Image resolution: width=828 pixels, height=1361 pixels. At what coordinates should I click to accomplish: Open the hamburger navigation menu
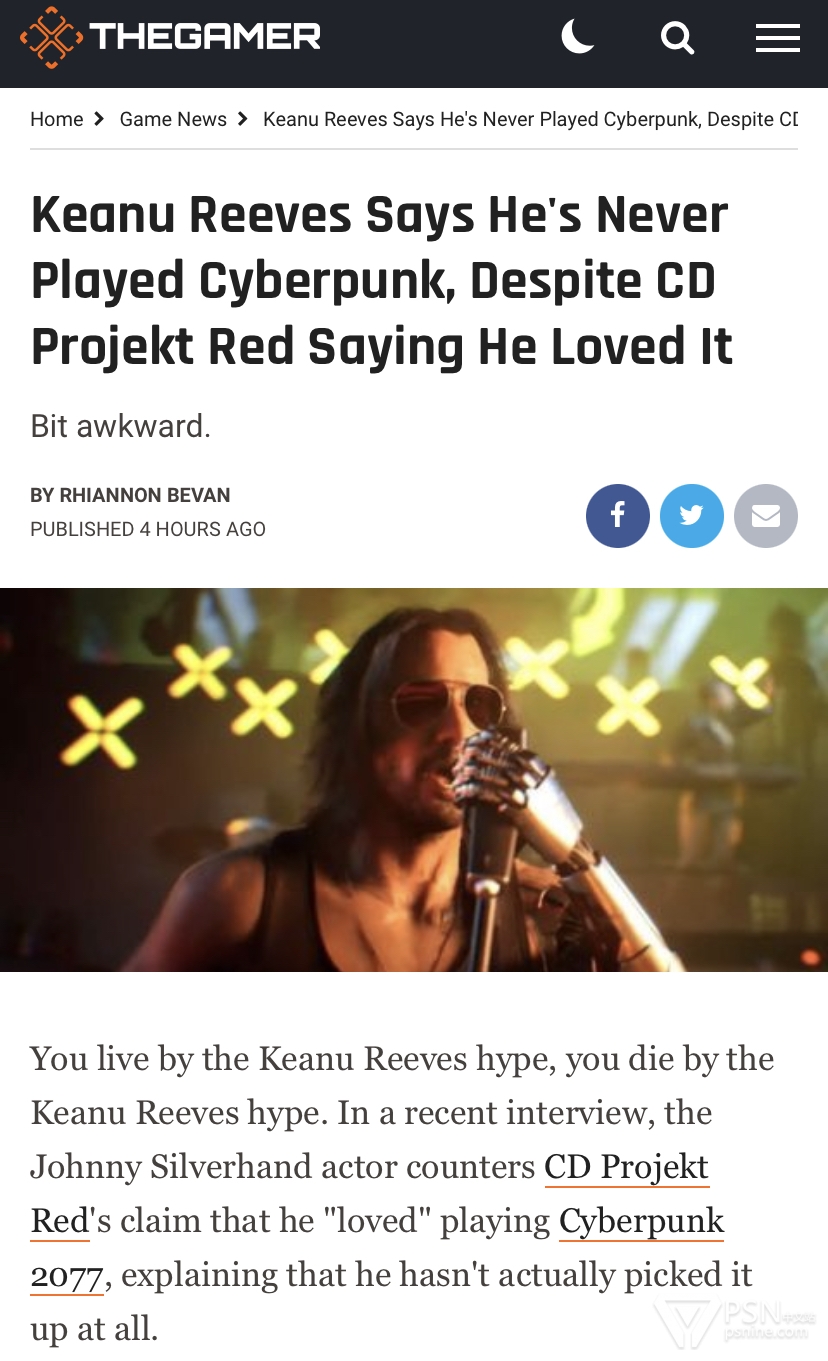coord(777,38)
